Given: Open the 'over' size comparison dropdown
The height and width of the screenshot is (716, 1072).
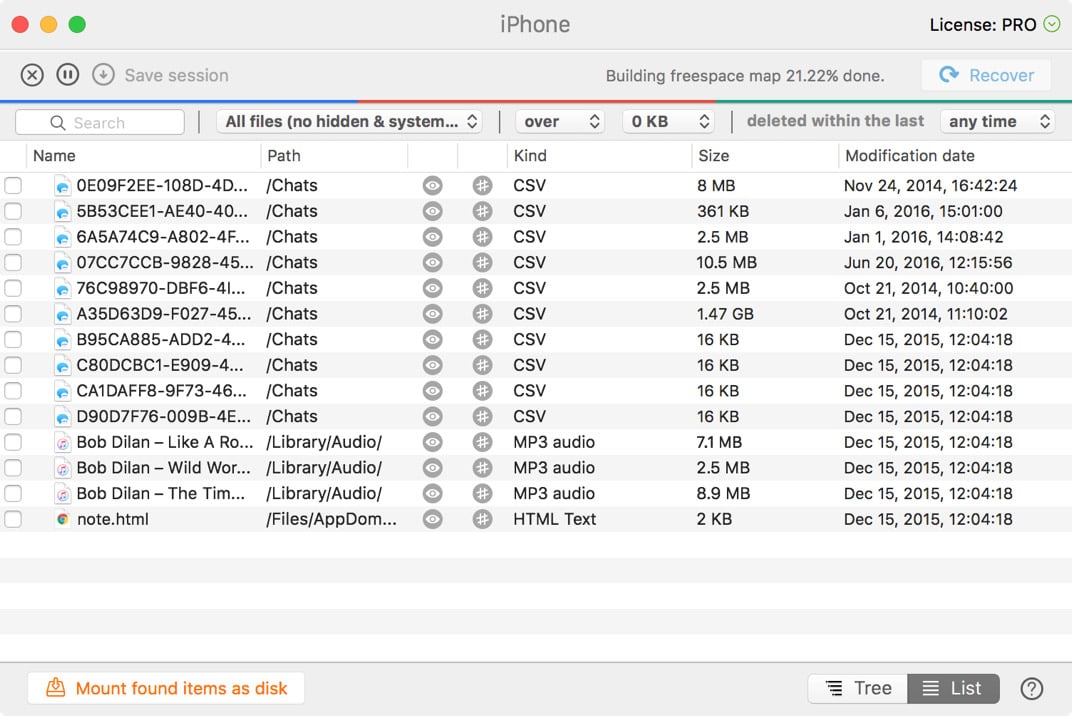Looking at the screenshot, I should click(560, 122).
